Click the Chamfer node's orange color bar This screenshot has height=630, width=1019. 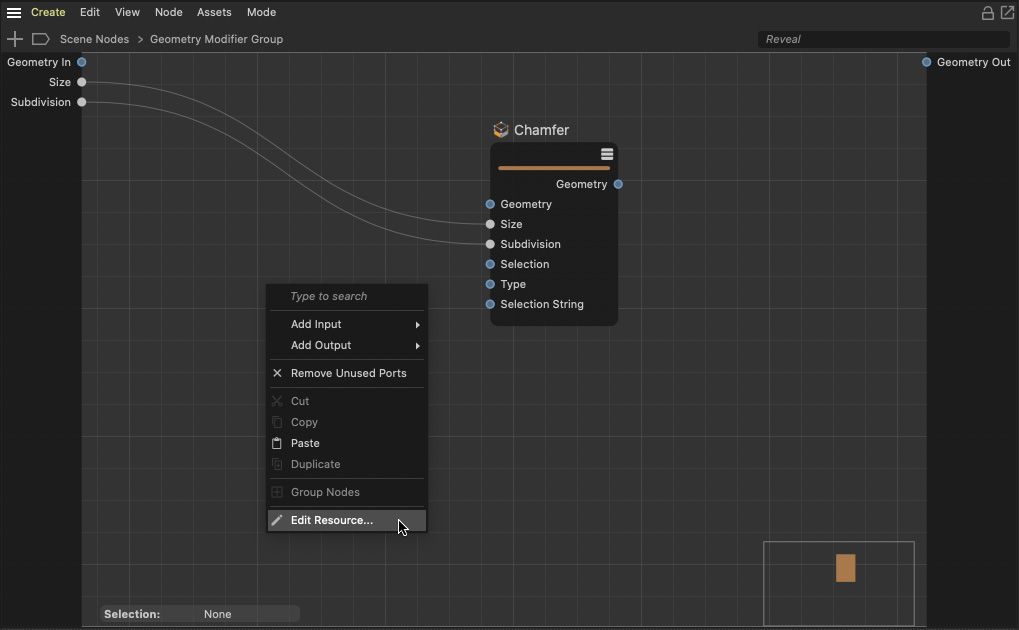pyautogui.click(x=553, y=168)
